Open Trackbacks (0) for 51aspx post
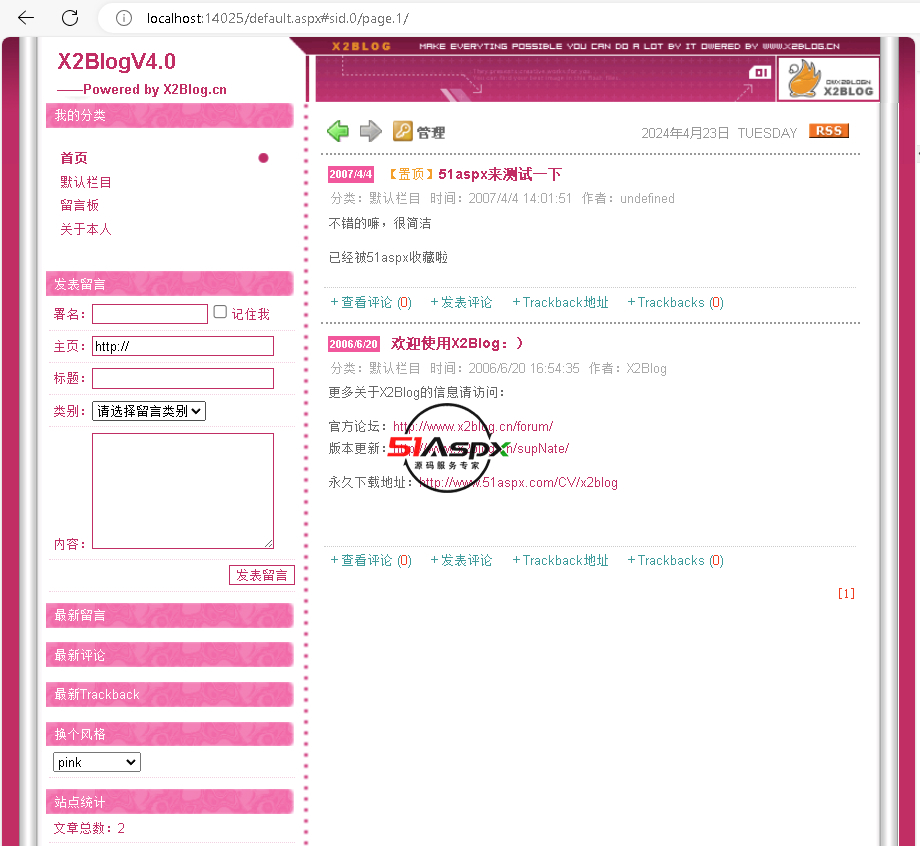The height and width of the screenshot is (846, 920). (675, 302)
